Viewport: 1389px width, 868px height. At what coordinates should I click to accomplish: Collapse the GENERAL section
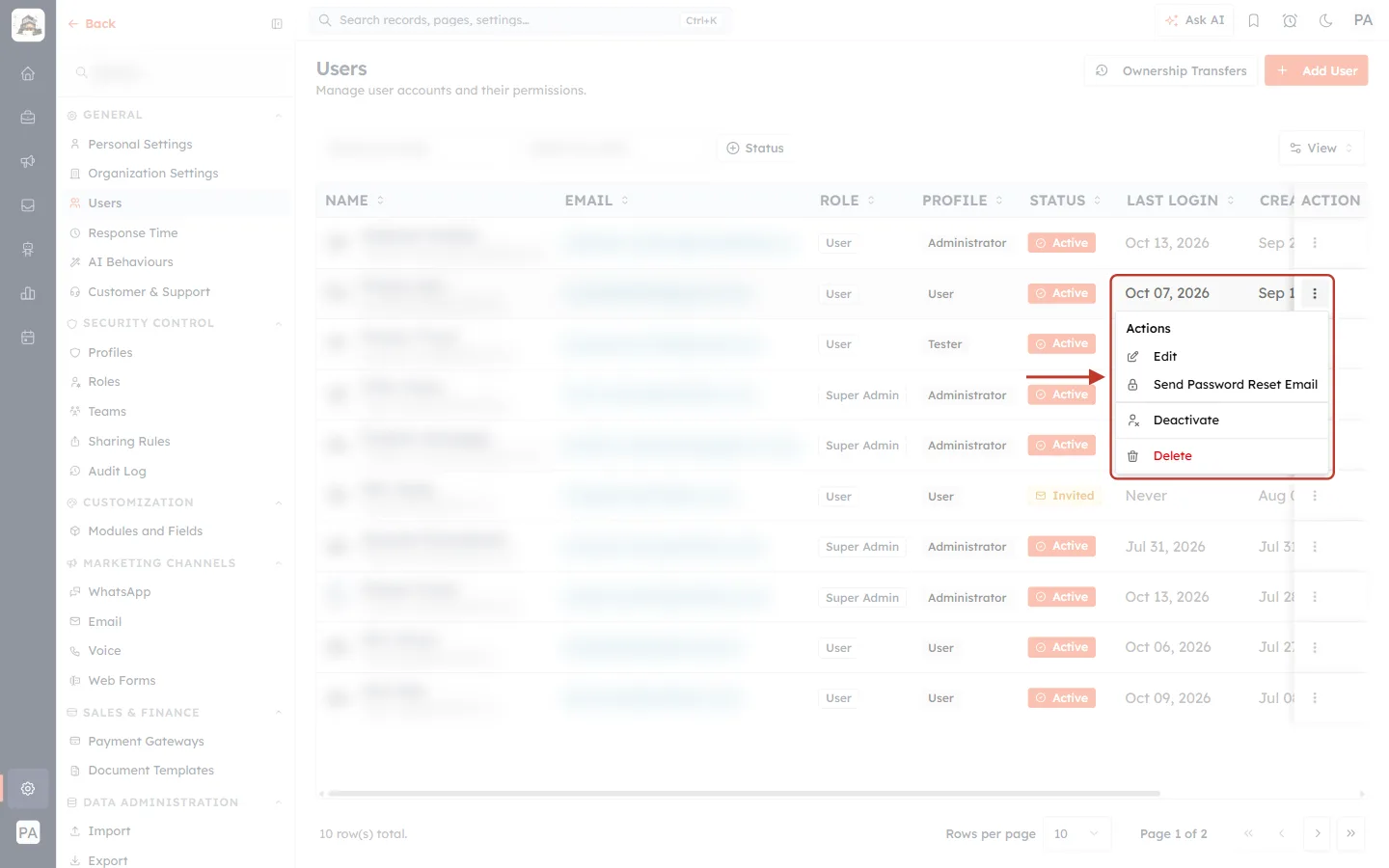point(278,116)
